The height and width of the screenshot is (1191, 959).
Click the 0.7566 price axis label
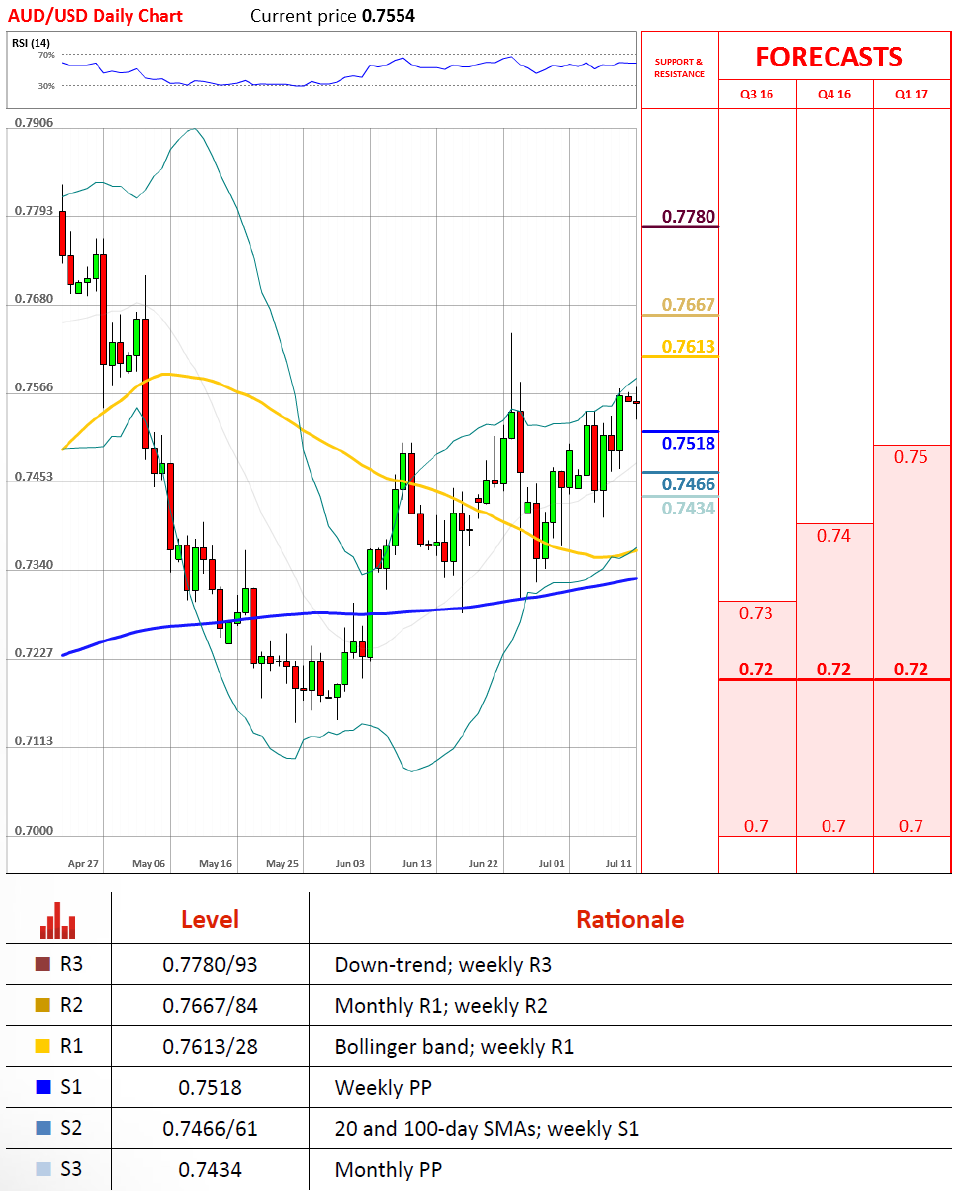(x=34, y=387)
